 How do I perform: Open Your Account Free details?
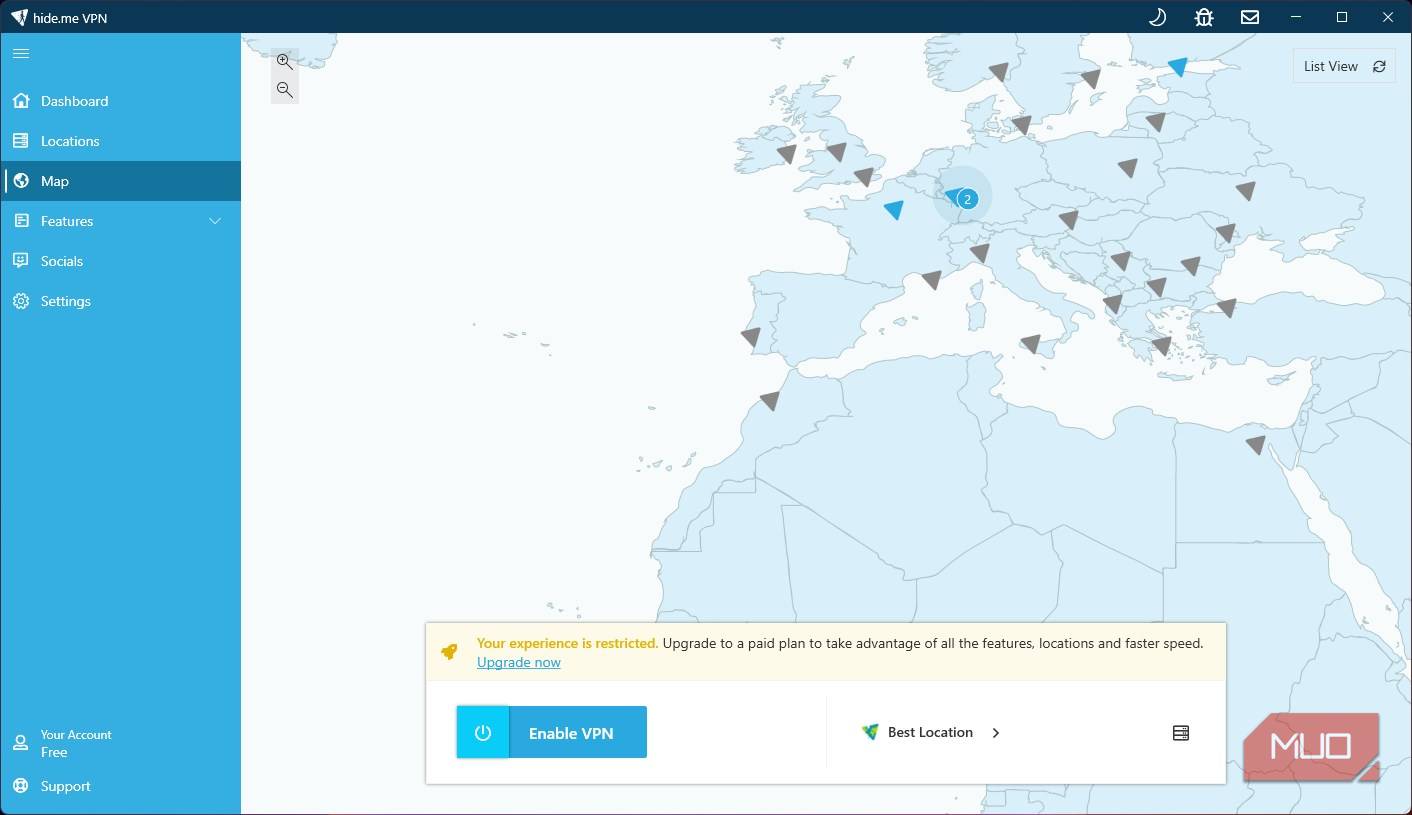click(75, 743)
